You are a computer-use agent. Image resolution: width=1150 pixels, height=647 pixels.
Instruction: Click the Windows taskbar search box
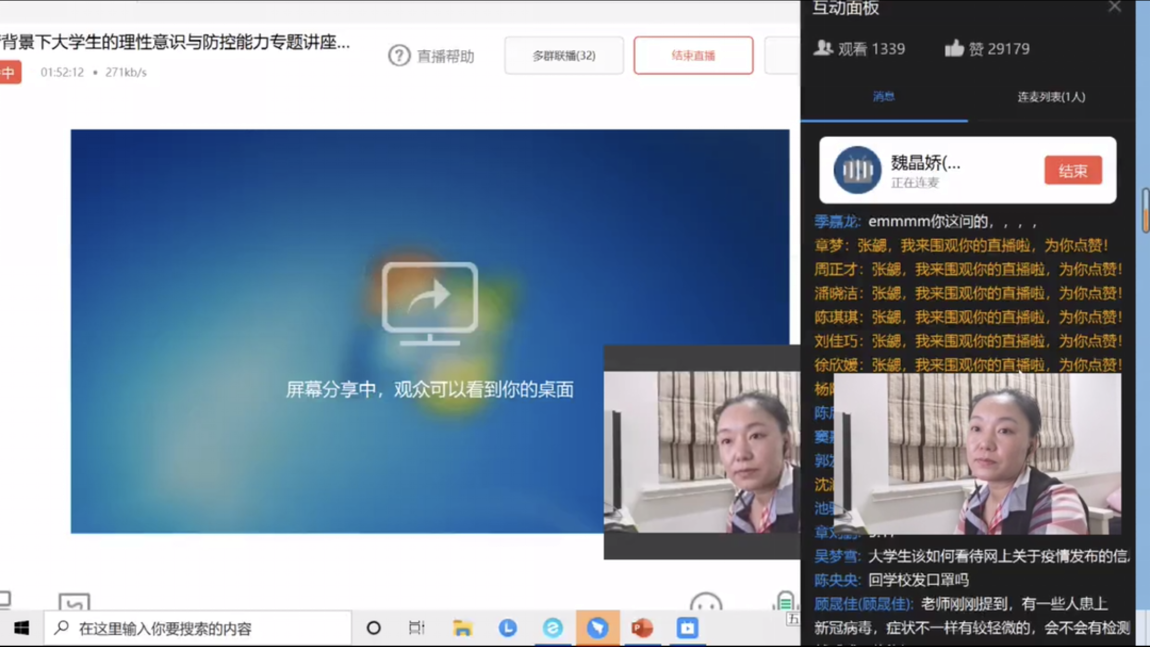[198, 628]
